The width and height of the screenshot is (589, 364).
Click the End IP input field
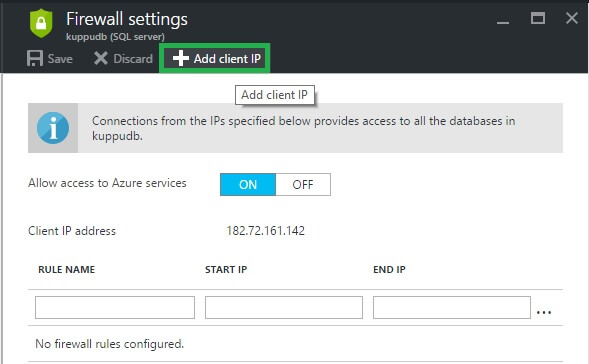pyautogui.click(x=452, y=307)
